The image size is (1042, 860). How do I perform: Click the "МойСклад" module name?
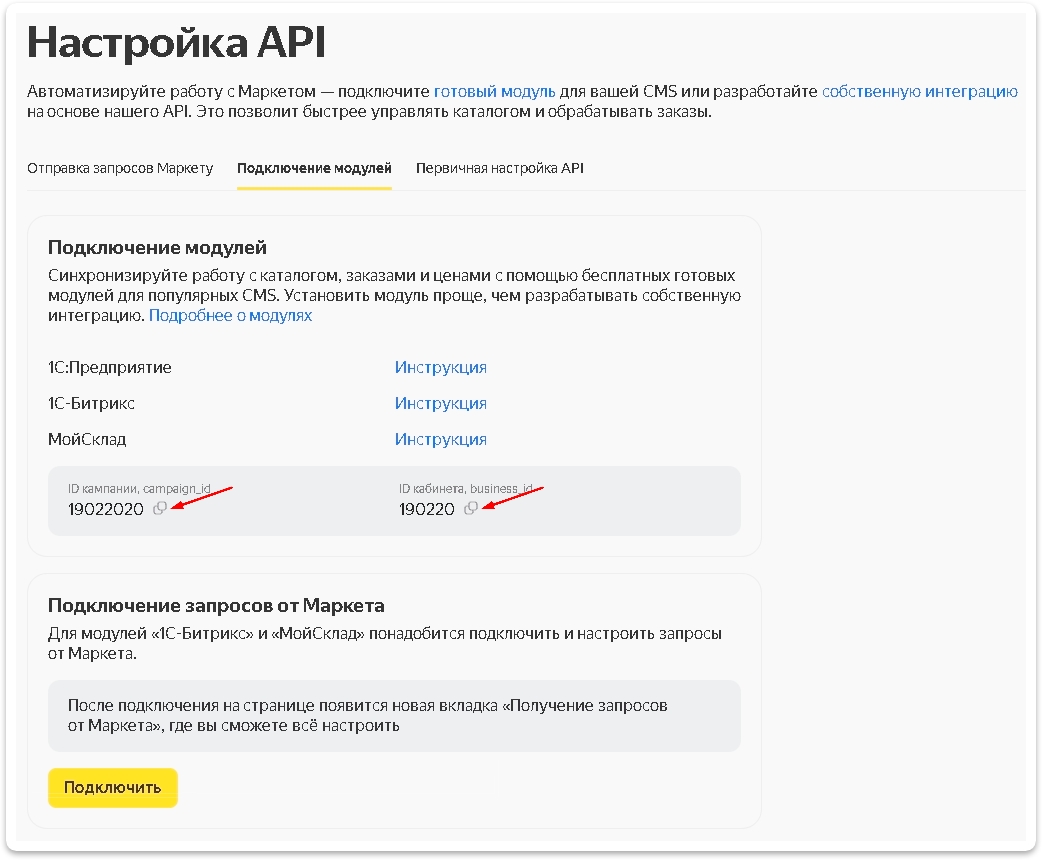(x=87, y=439)
